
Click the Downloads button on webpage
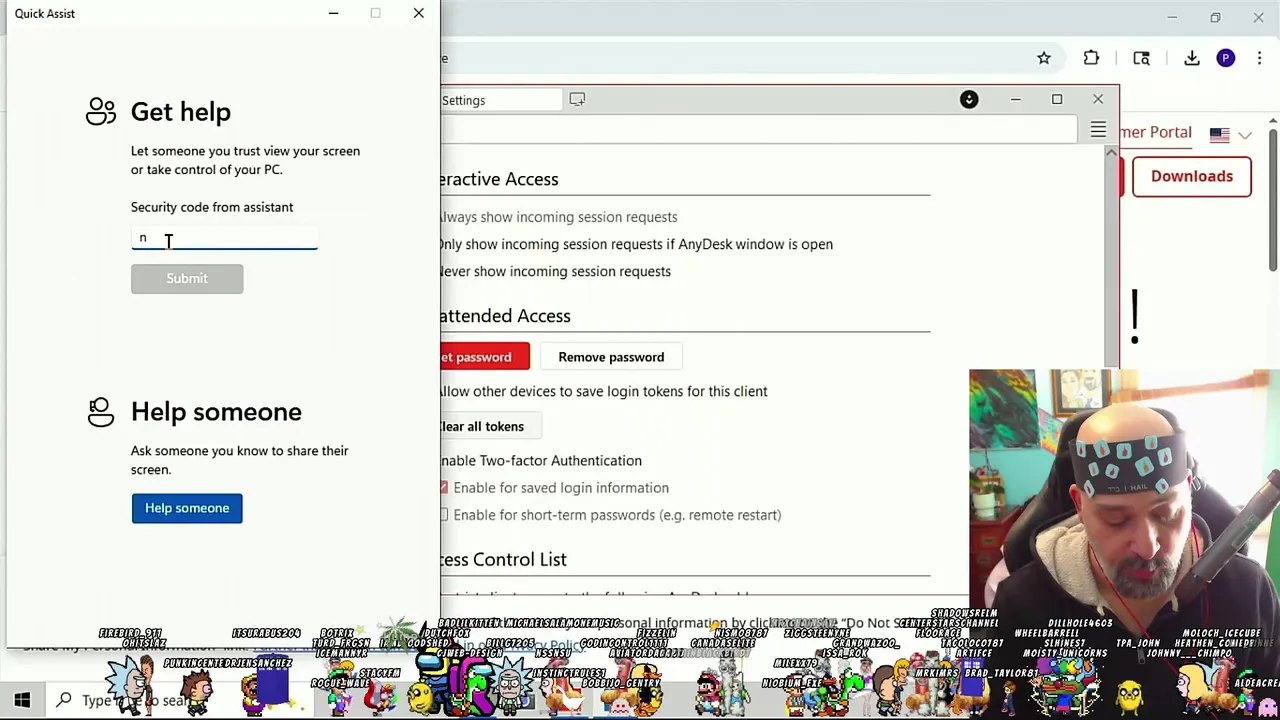click(1192, 176)
